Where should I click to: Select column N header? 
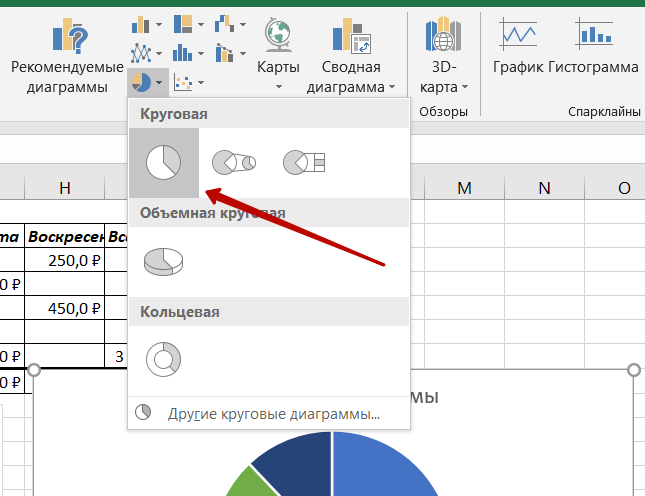click(x=544, y=188)
